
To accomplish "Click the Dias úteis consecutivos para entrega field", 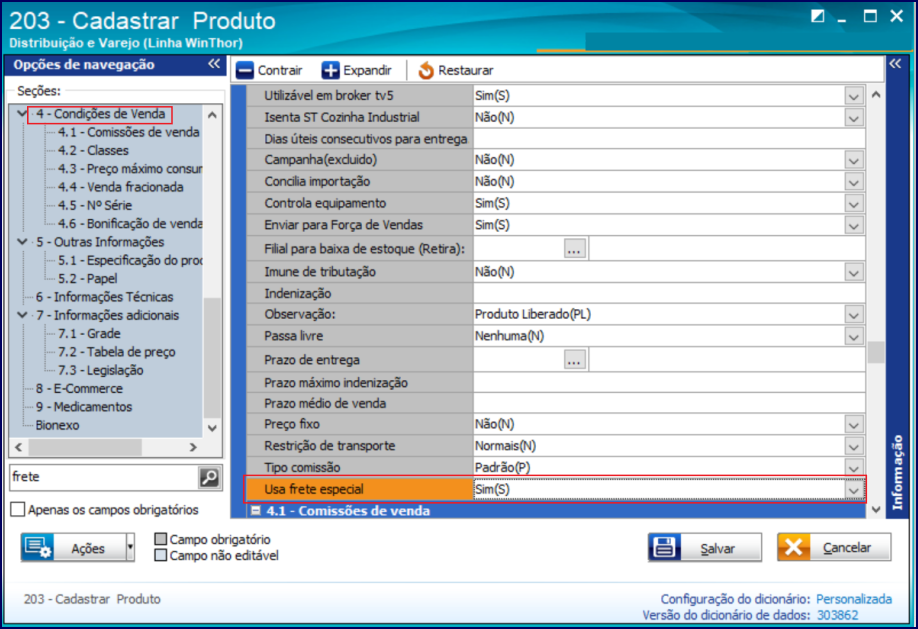I will pyautogui.click(x=669, y=139).
